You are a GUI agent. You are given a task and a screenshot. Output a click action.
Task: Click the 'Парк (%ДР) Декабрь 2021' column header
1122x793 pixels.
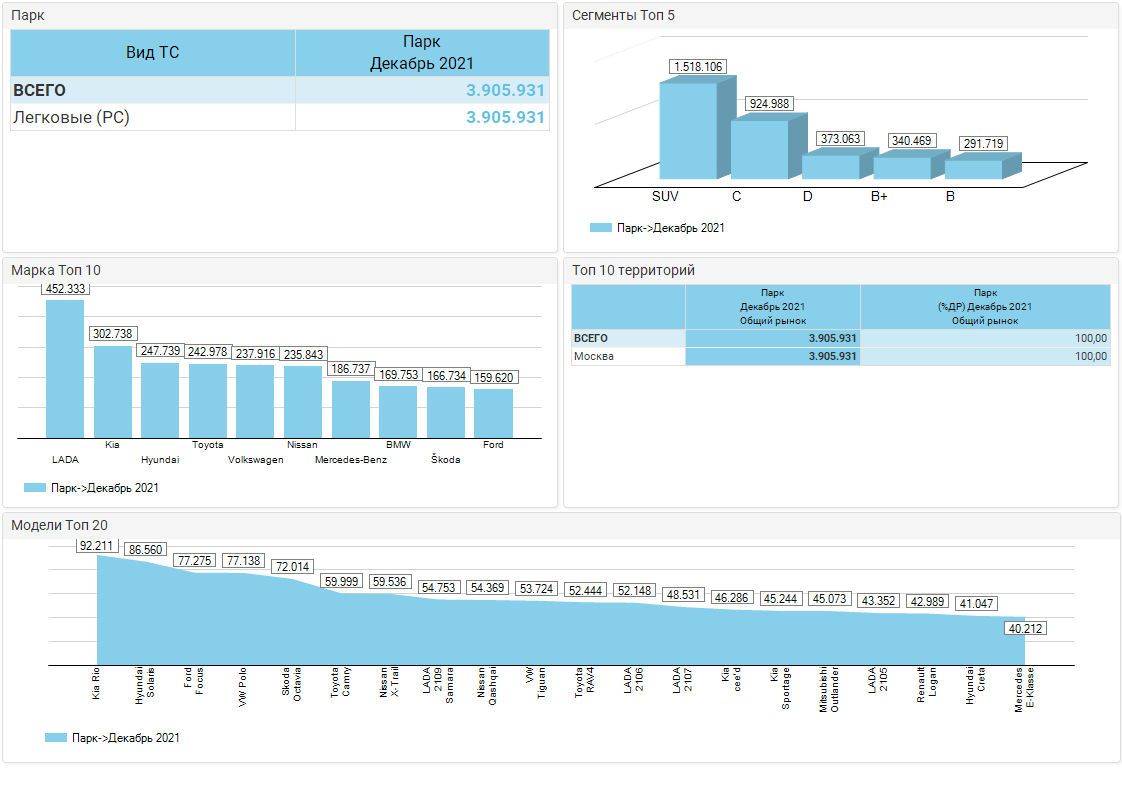click(x=984, y=307)
